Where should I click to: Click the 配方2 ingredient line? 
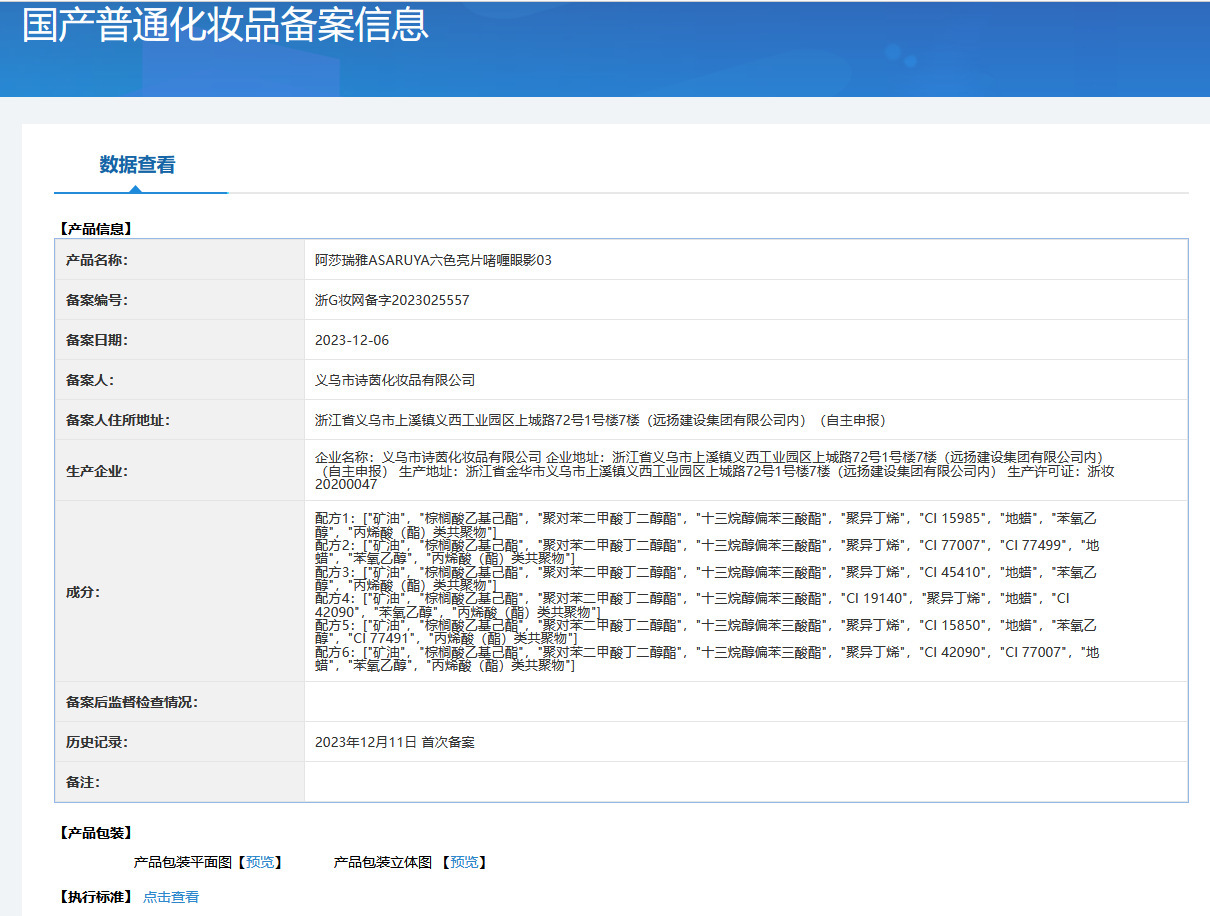click(707, 552)
